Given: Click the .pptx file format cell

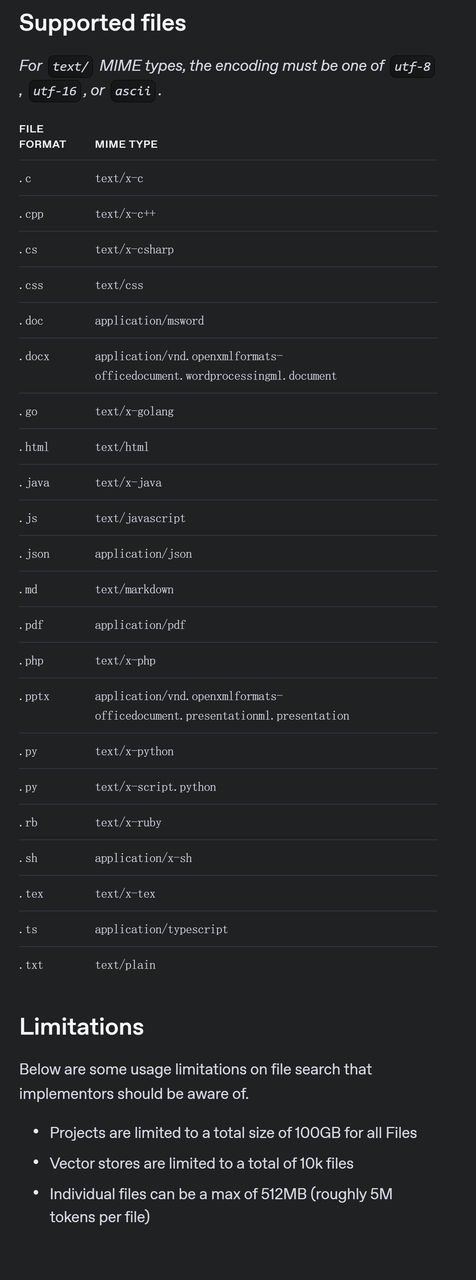Looking at the screenshot, I should point(34,696).
